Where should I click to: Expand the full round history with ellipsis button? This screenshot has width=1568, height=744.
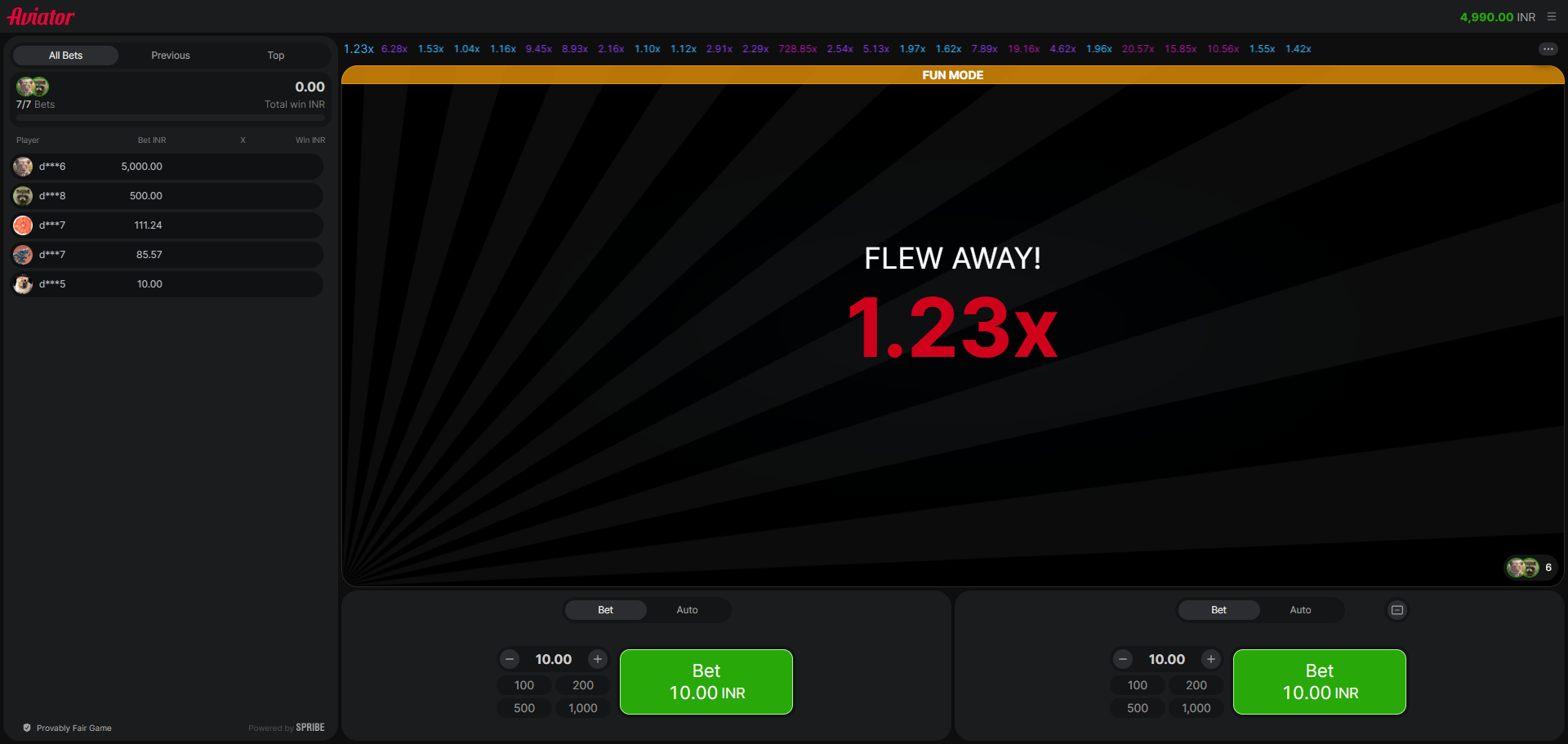click(x=1548, y=49)
